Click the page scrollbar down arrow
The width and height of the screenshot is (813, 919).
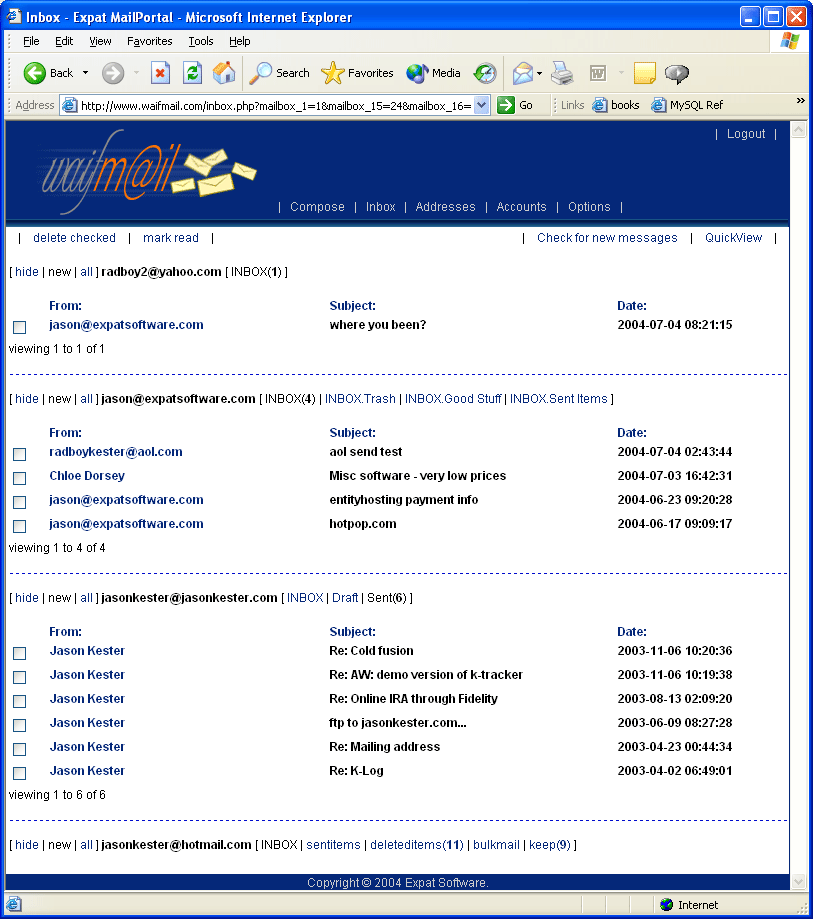[x=798, y=881]
